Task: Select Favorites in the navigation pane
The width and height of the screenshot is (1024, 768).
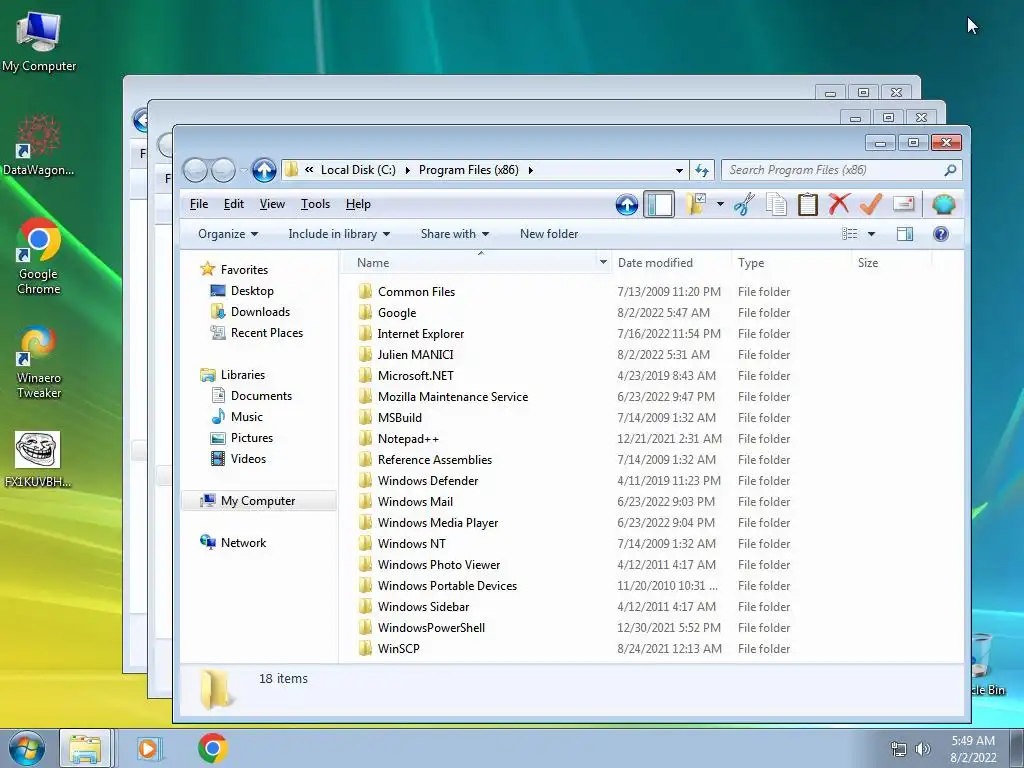Action: pyautogui.click(x=244, y=270)
